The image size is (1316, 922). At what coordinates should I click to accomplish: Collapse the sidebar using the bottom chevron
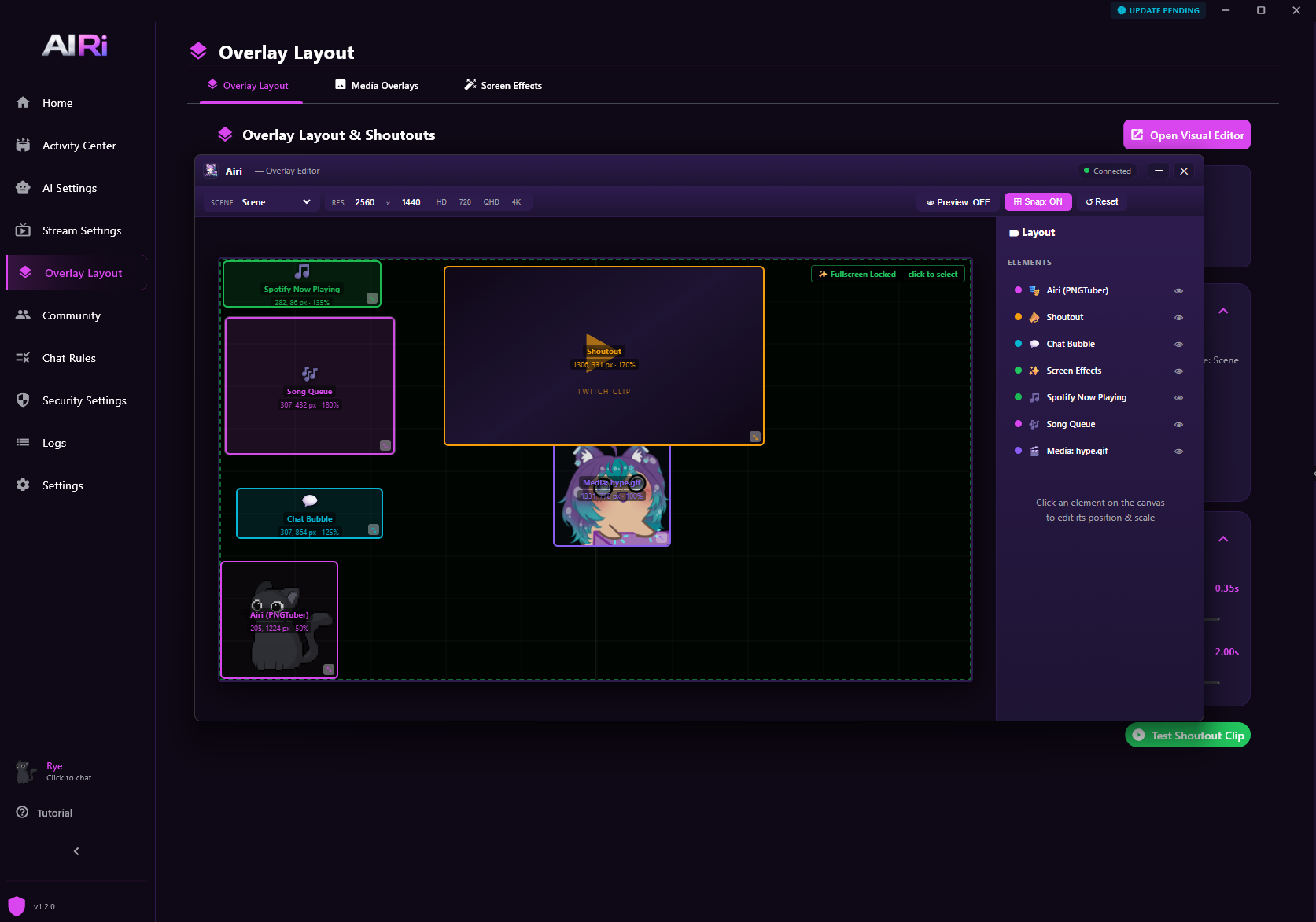click(76, 850)
